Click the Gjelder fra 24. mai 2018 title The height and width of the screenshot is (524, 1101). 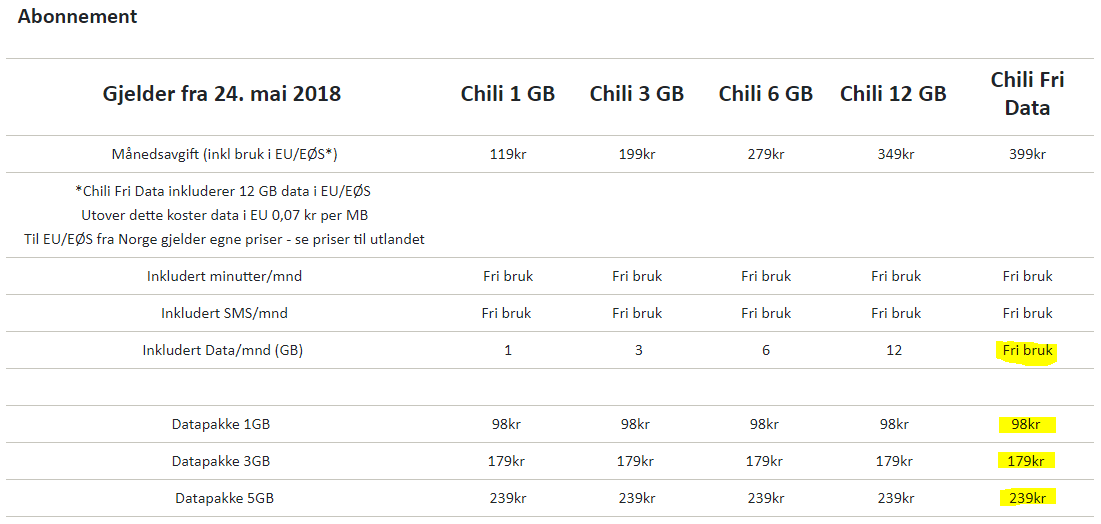point(222,93)
